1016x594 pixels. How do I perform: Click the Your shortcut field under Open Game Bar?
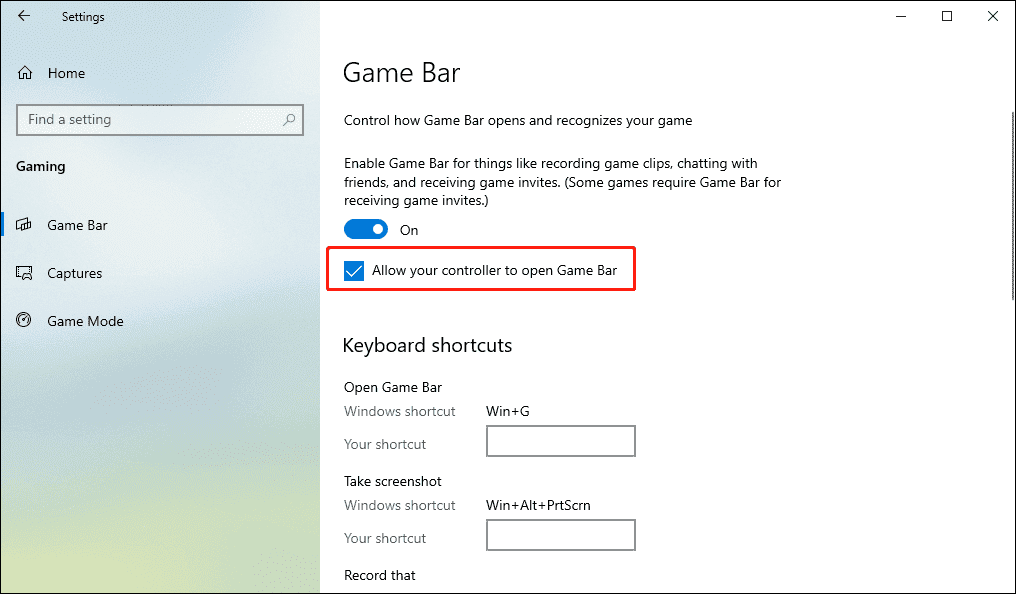[560, 441]
